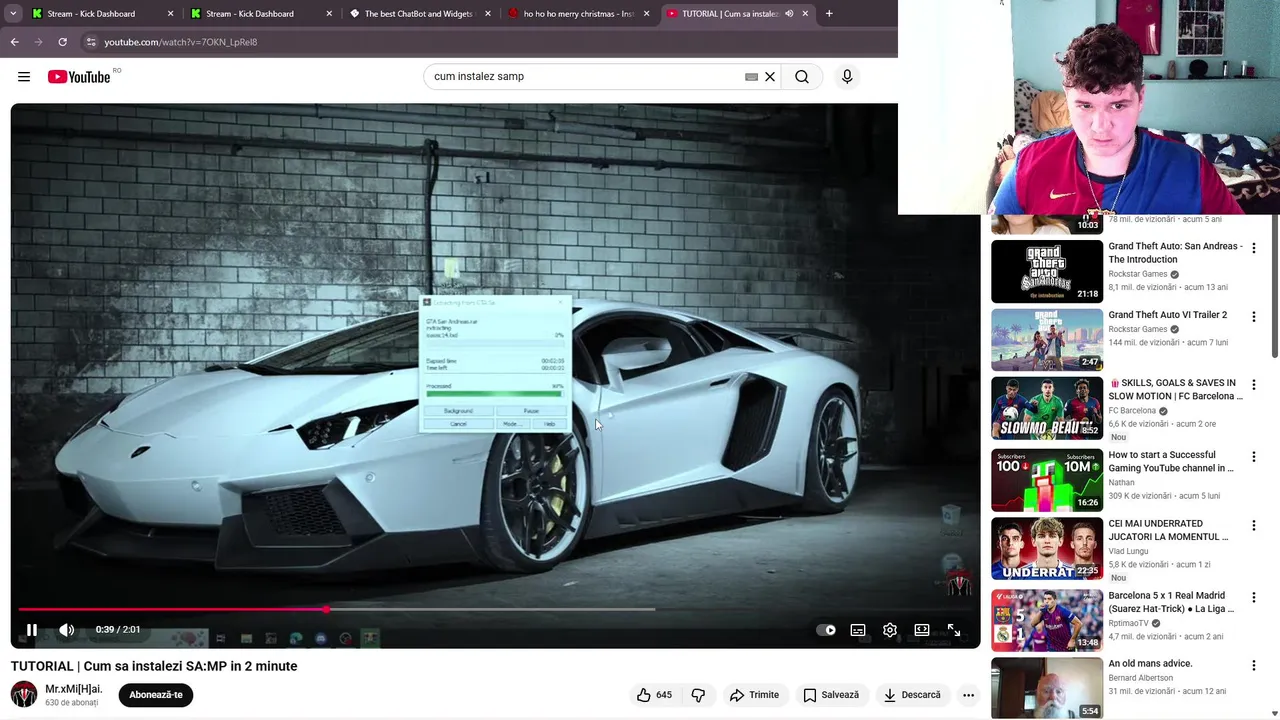
Task: Open GTA San Andreas Introduction thumbnail
Action: pyautogui.click(x=1047, y=271)
